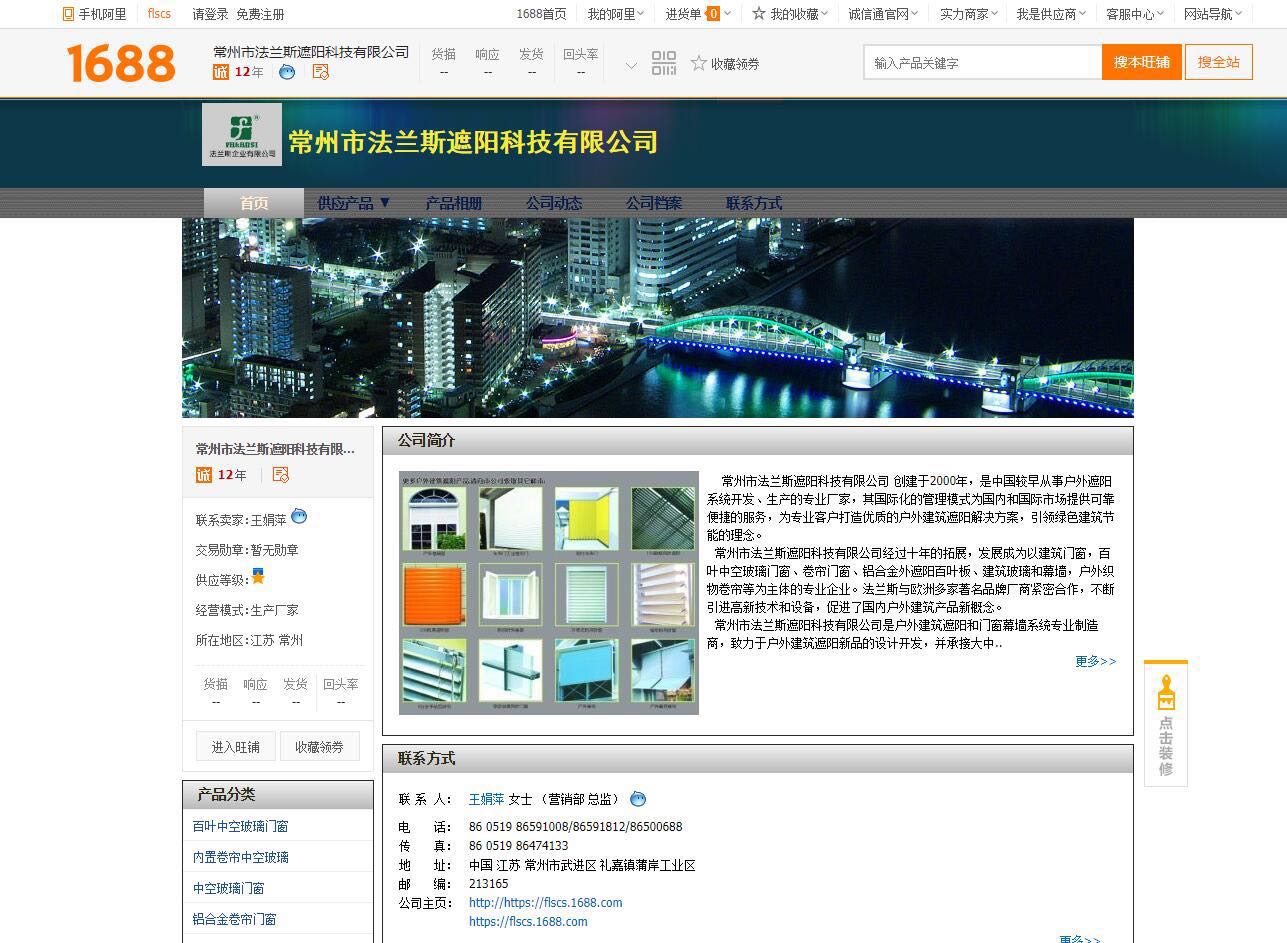Expand the 网站导航 dropdown
The height and width of the screenshot is (943, 1287).
click(1212, 14)
